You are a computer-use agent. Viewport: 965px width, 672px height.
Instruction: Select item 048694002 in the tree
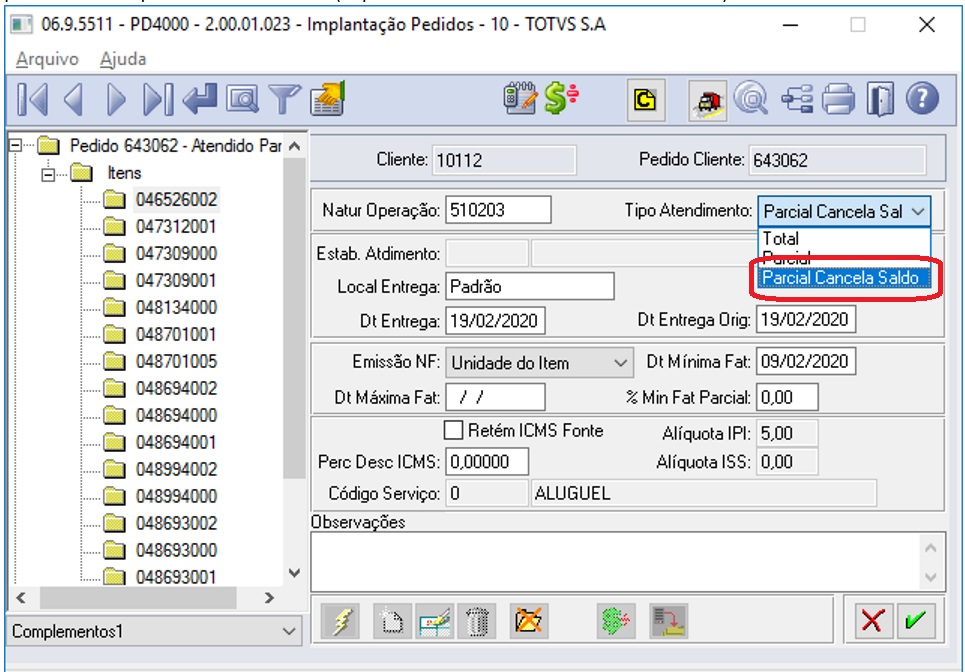click(177, 388)
